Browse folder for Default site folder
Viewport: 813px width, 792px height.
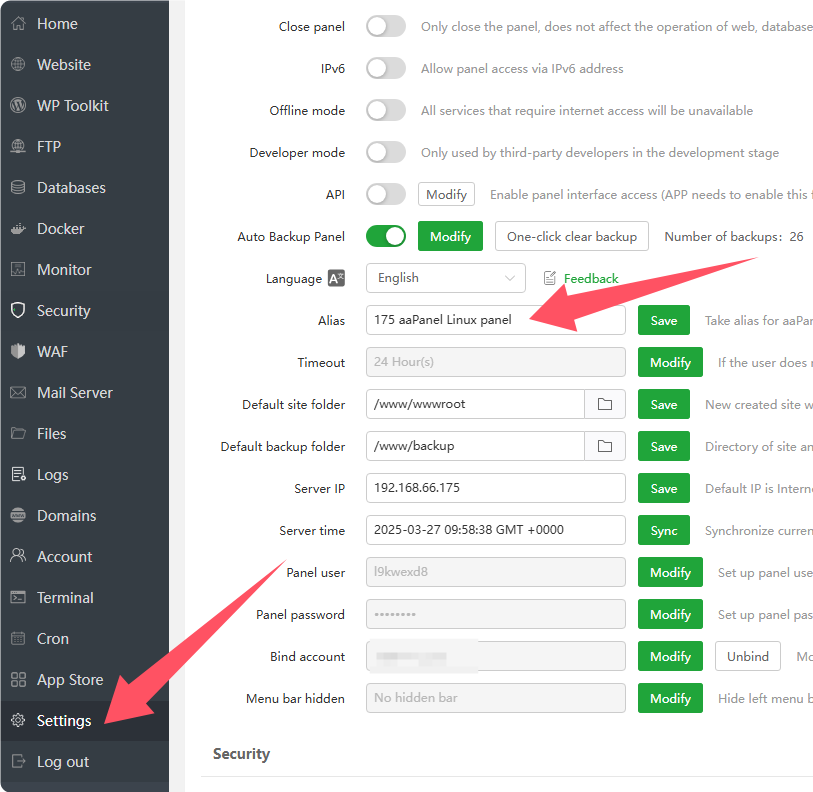[x=605, y=404]
